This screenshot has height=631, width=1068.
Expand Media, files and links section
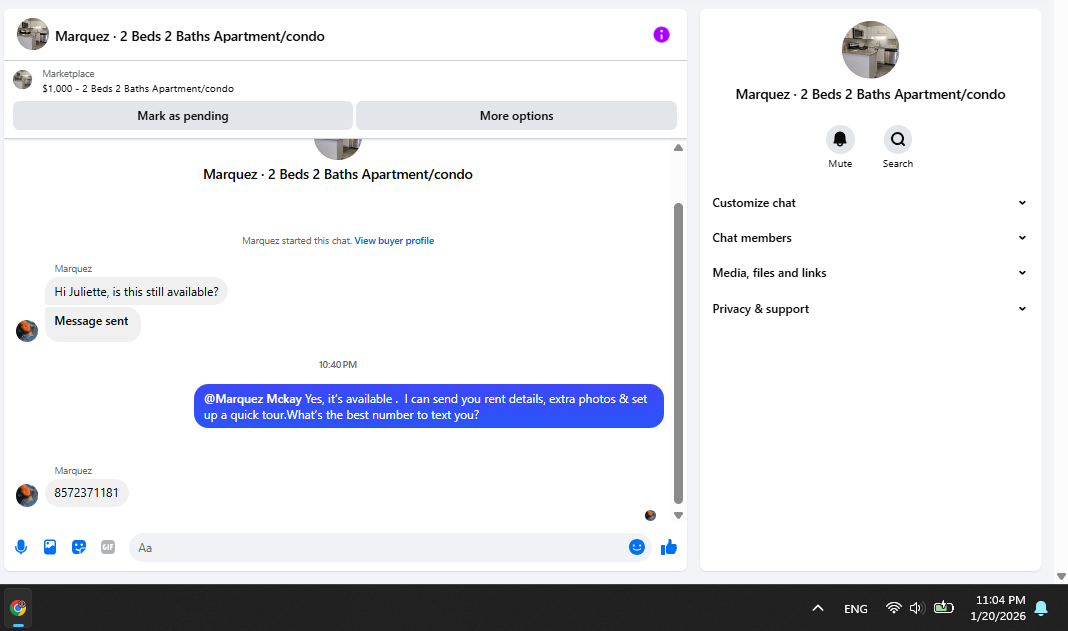[x=870, y=273]
